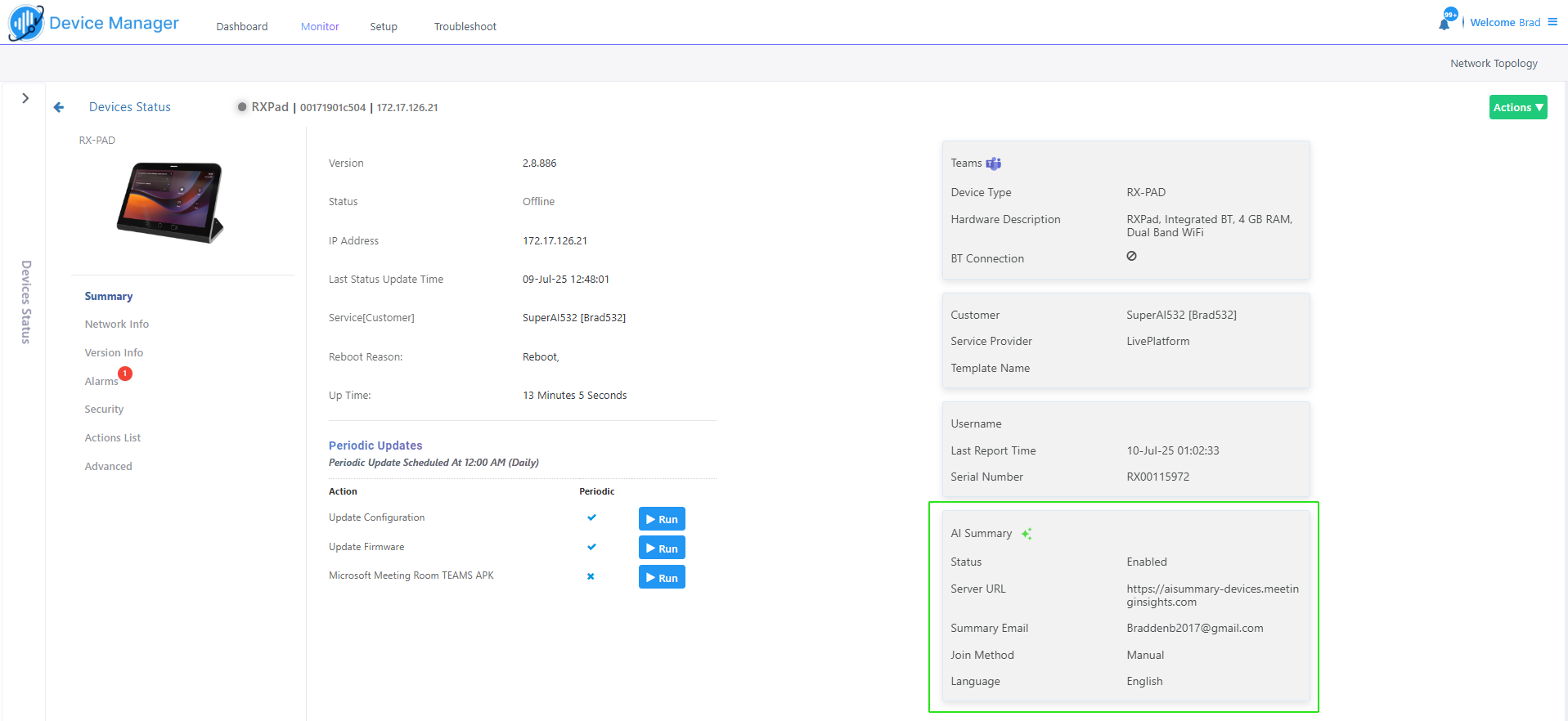The width and height of the screenshot is (1568, 721).
Task: Click the Customer value in the right panel
Action: [1182, 316]
